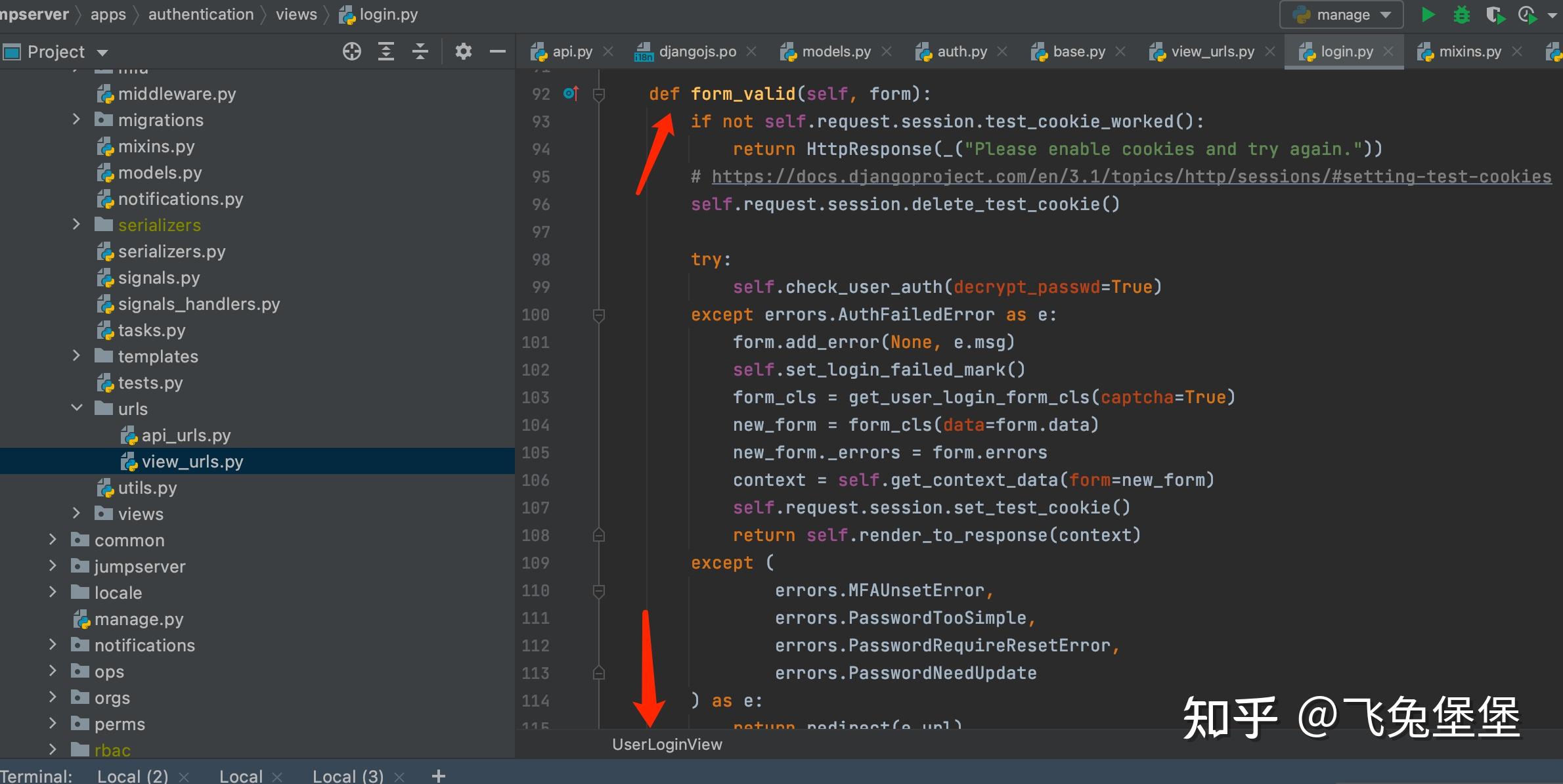
Task: Open Project panel settings gear
Action: [x=464, y=51]
